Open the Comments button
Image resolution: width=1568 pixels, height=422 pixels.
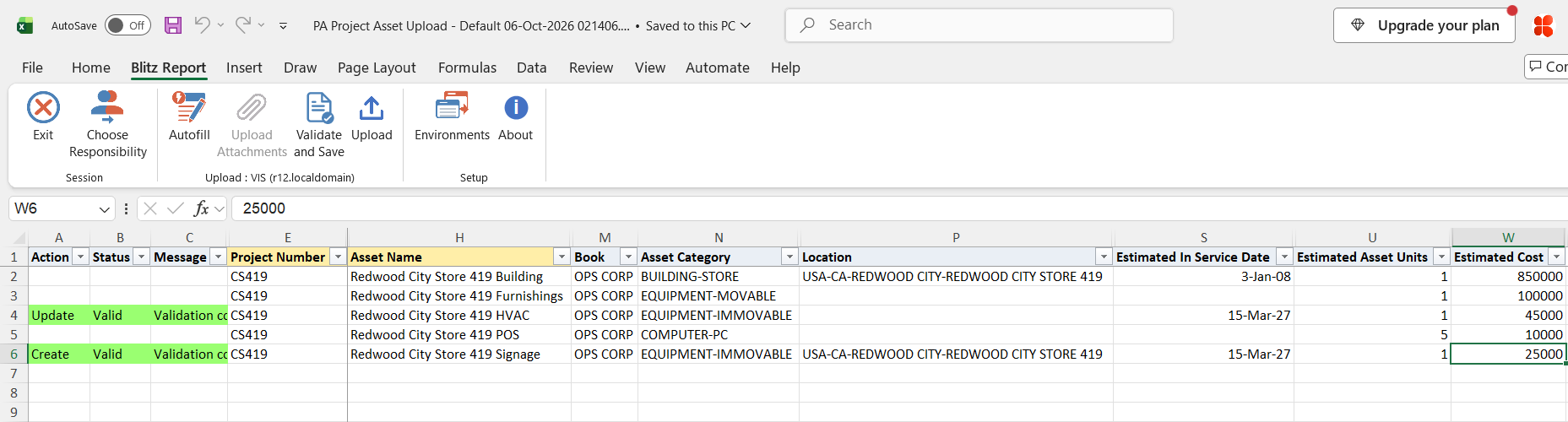coord(1547,67)
